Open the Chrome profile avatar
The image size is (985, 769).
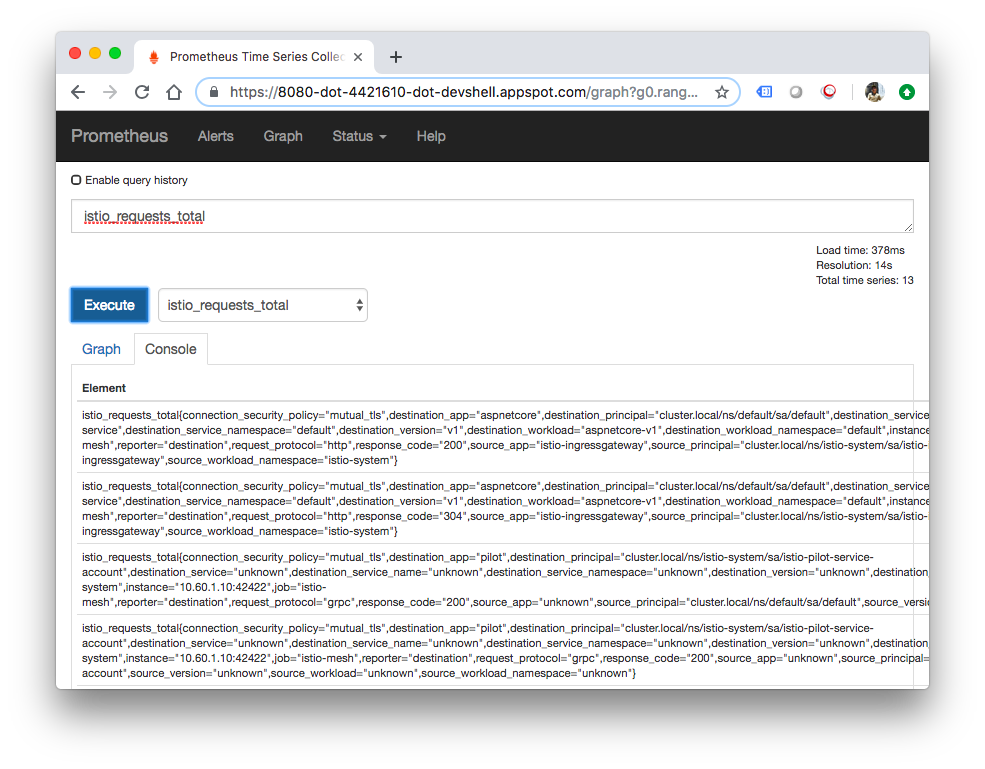874,92
